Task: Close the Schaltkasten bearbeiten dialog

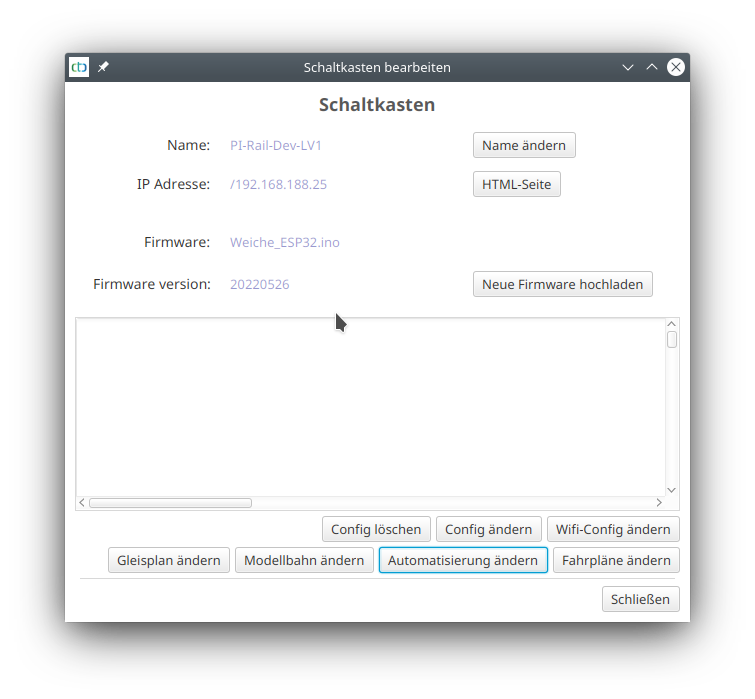Action: 676,67
